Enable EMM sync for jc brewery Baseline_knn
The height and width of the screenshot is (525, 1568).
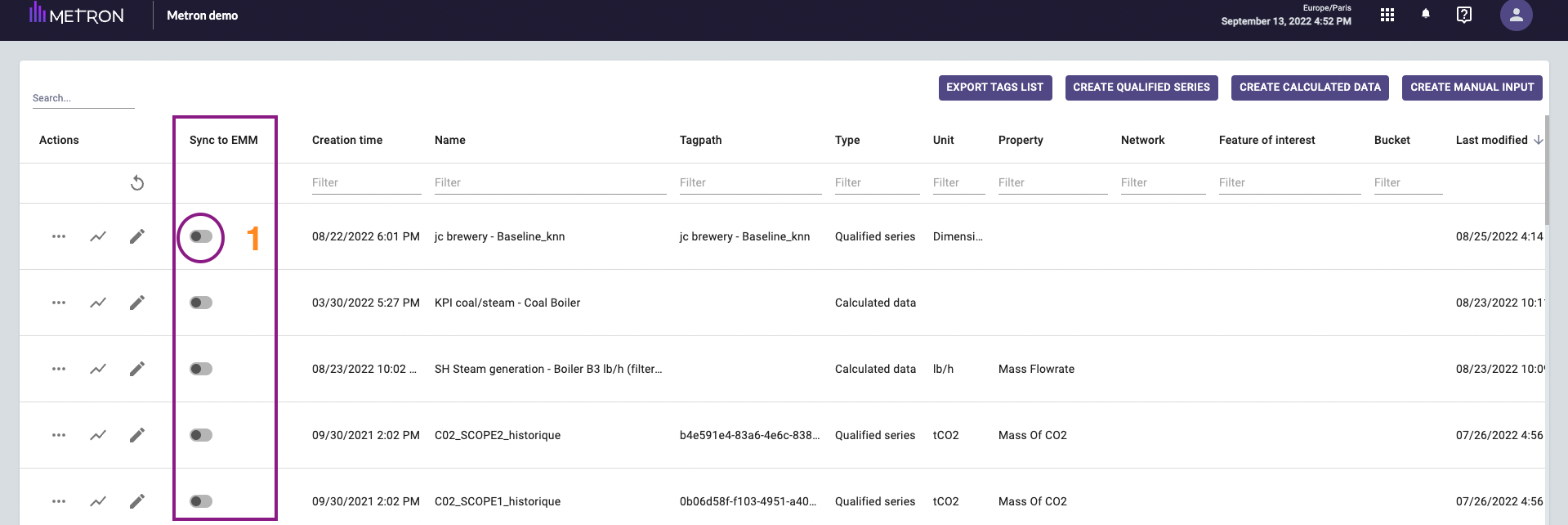click(x=201, y=236)
